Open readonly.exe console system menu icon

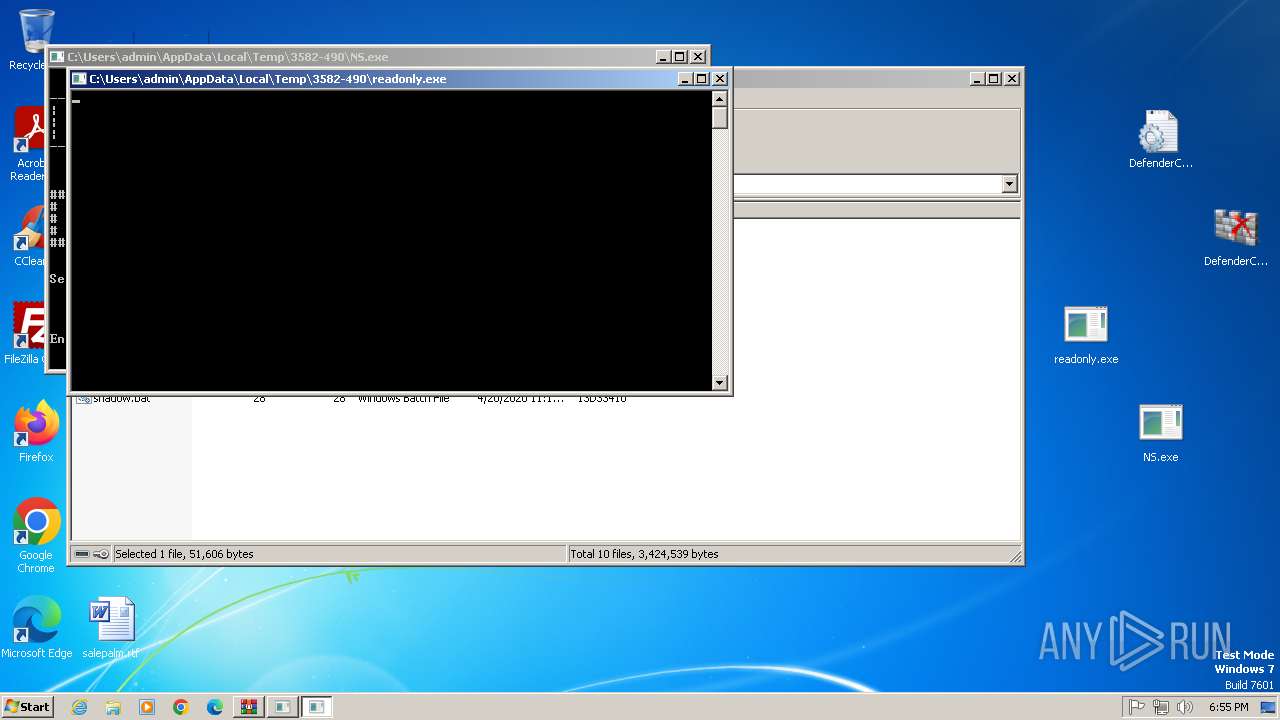point(79,79)
